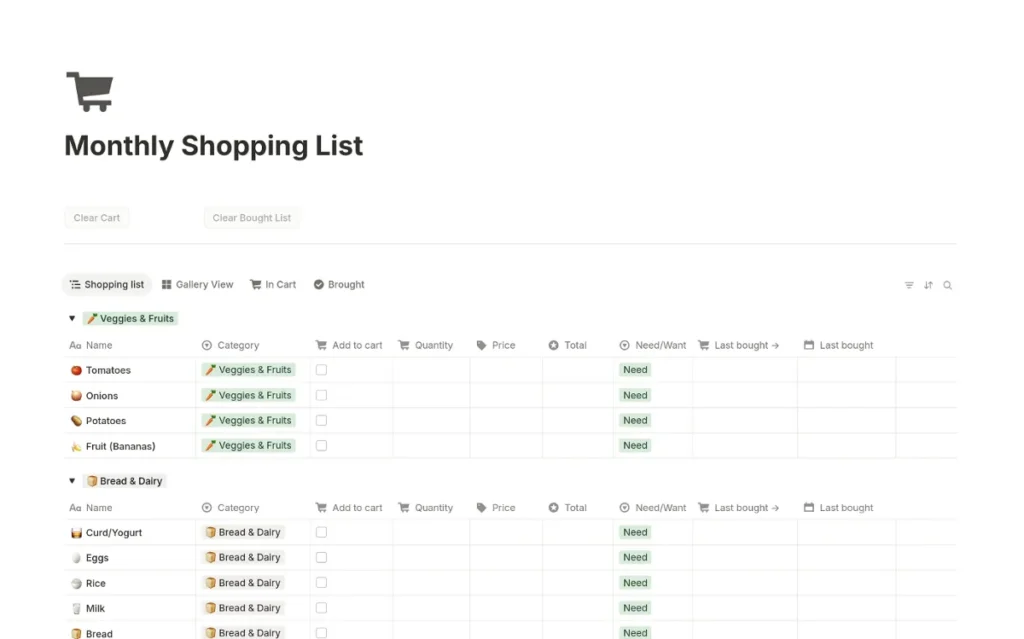Screen dimensions: 1024x639
Task: Click the tomato icon beside Tomatoes
Action: point(76,370)
